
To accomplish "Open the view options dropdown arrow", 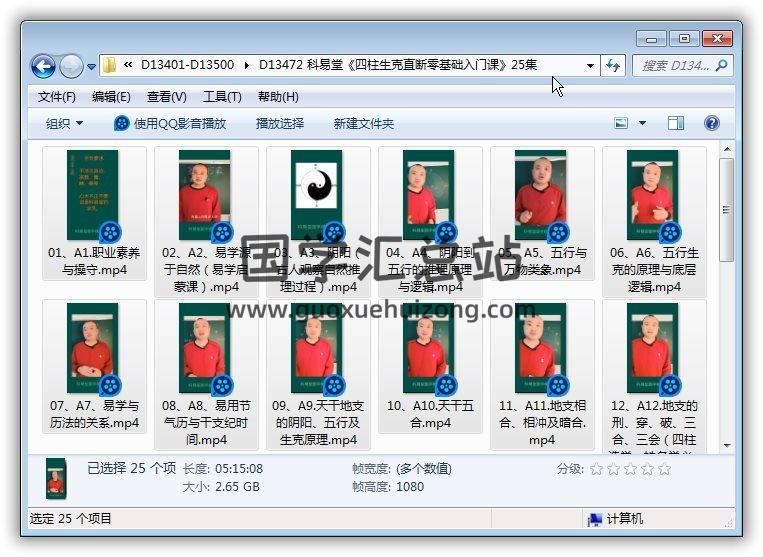I will coord(642,123).
